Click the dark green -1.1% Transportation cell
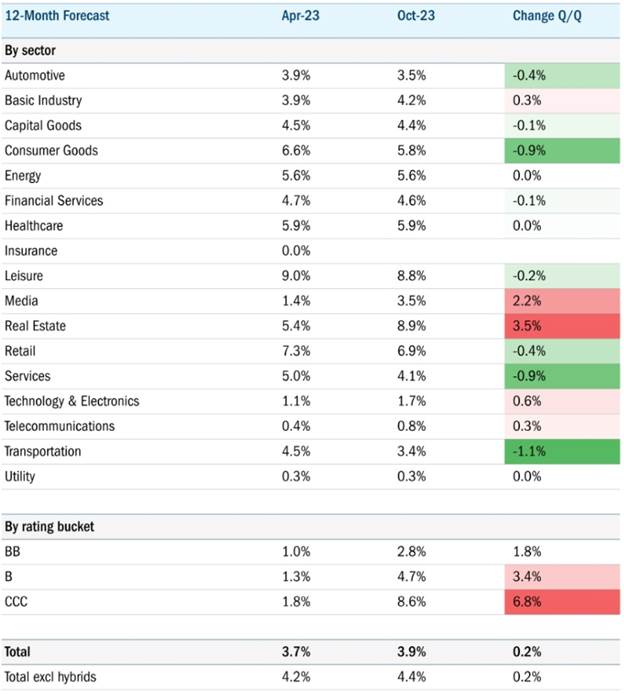The image size is (624, 695). point(562,452)
